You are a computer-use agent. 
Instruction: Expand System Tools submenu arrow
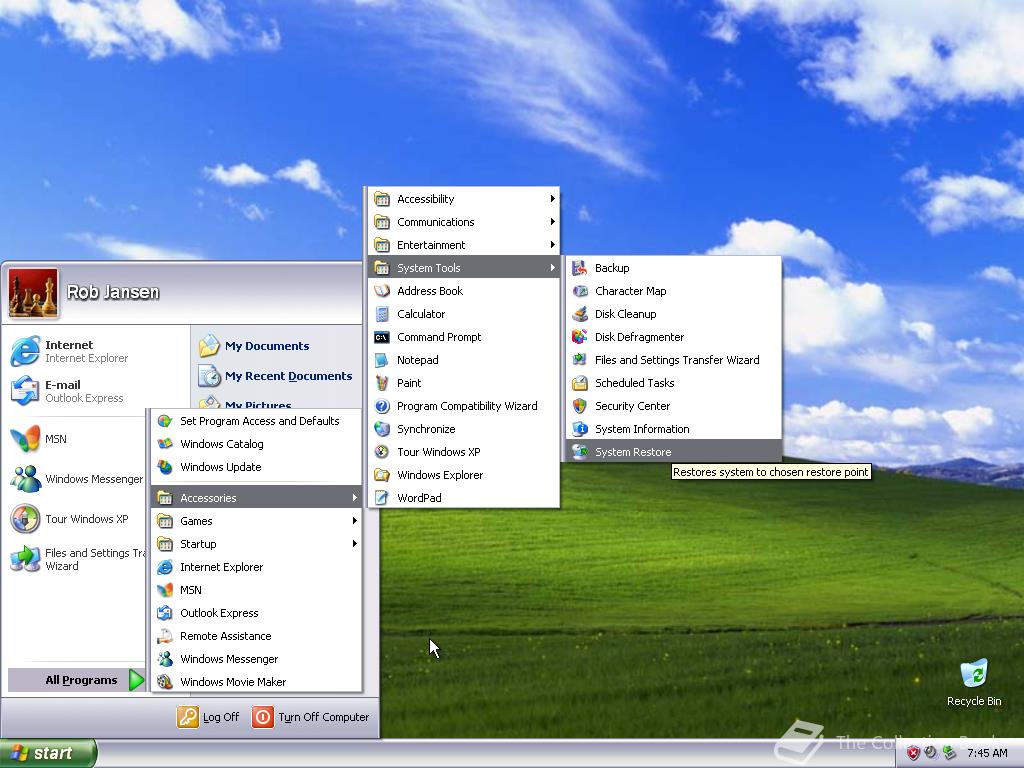tap(552, 268)
